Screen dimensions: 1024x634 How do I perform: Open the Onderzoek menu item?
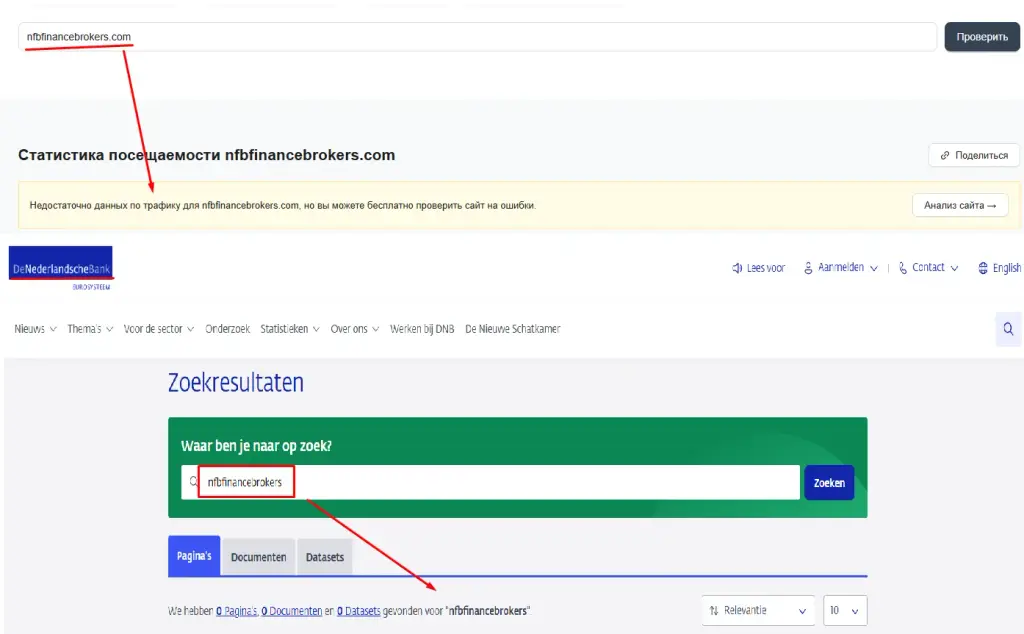tap(227, 329)
